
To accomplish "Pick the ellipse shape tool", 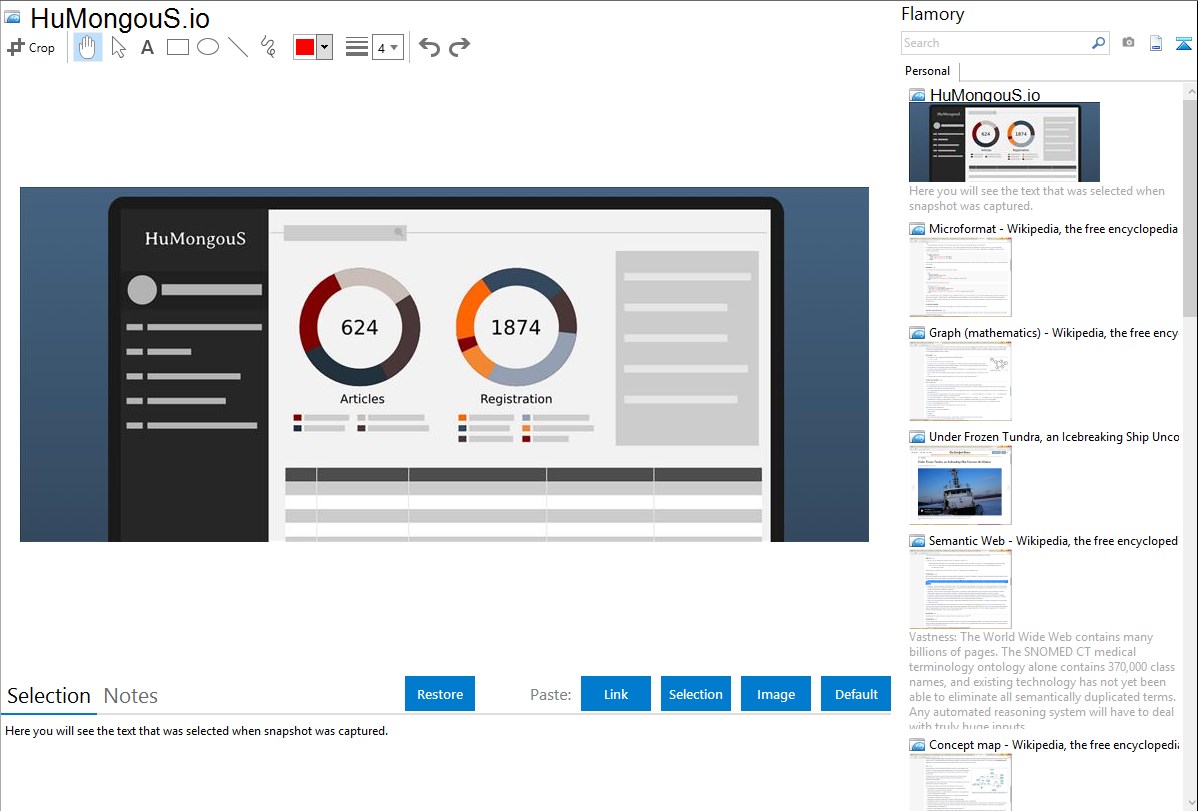I will point(208,47).
